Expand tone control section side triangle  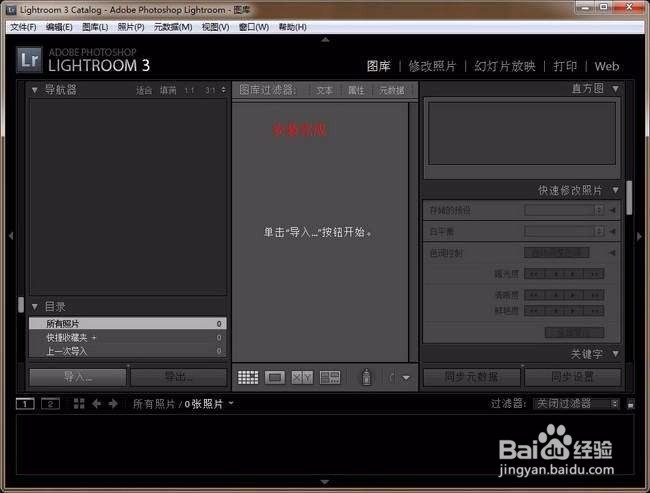coord(612,253)
